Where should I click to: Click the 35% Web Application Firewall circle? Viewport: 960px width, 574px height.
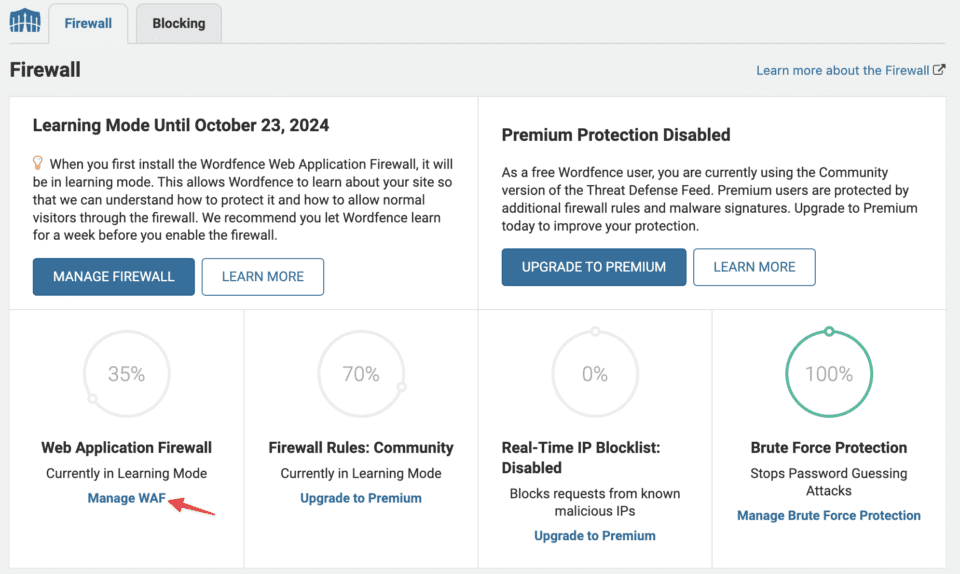[x=127, y=374]
